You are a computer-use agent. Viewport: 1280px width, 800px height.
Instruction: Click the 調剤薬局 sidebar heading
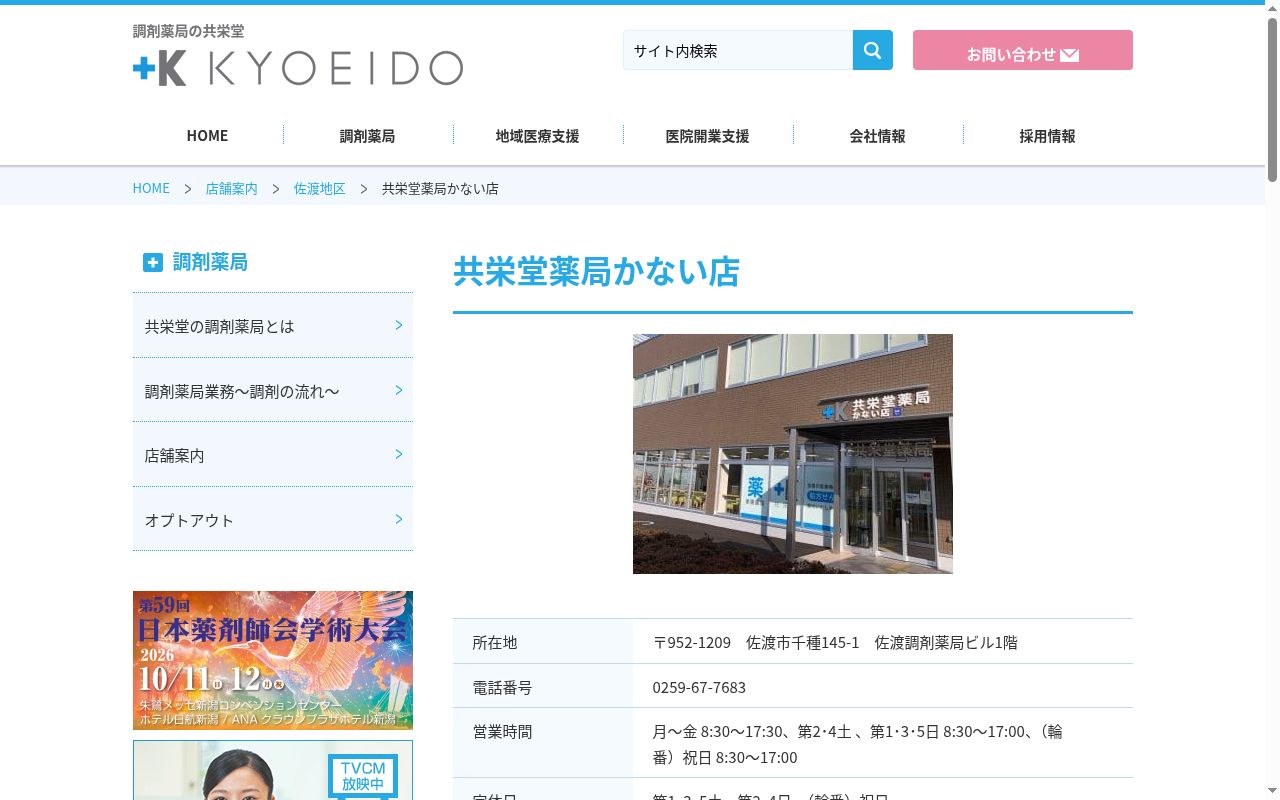click(x=210, y=262)
